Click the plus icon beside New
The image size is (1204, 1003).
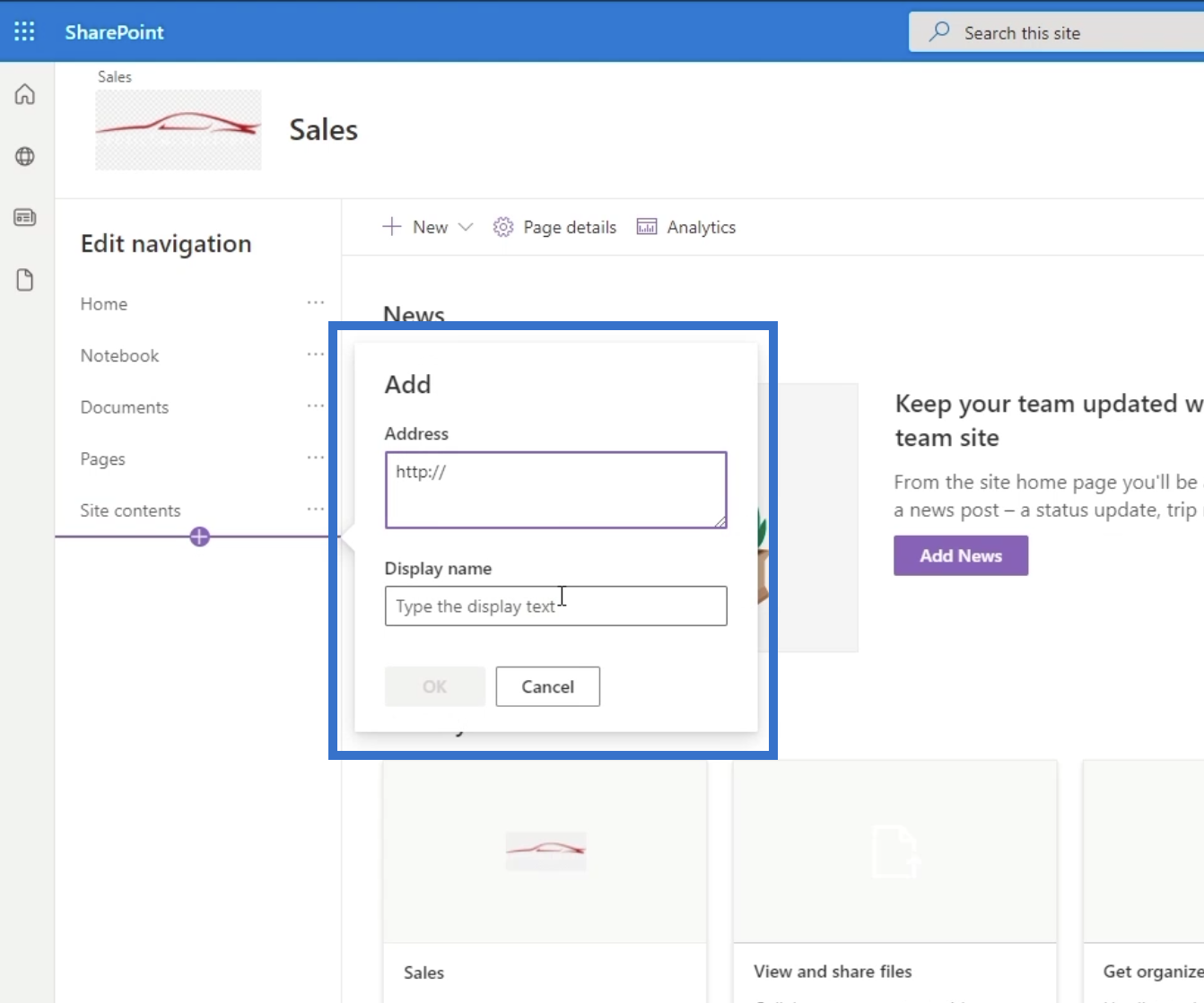[x=391, y=227]
